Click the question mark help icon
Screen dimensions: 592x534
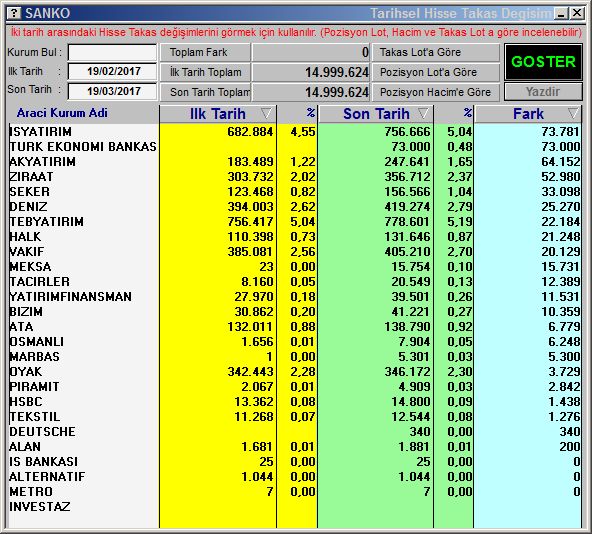point(14,13)
